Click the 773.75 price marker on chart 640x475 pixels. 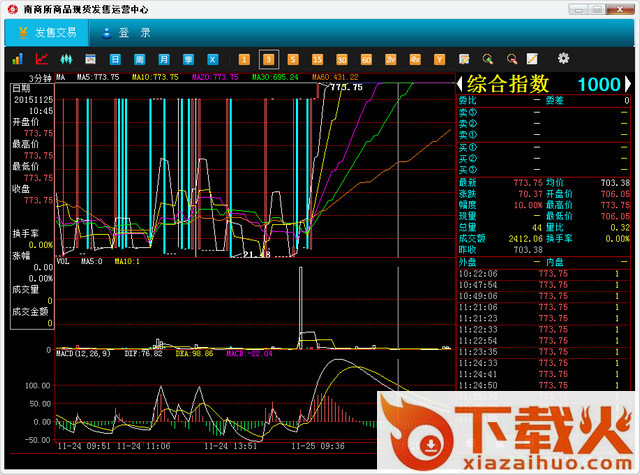pos(346,87)
